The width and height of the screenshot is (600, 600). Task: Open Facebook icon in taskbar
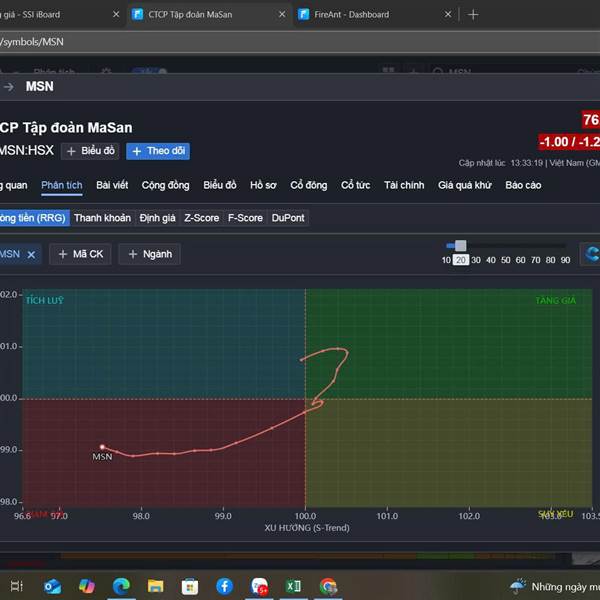click(224, 586)
